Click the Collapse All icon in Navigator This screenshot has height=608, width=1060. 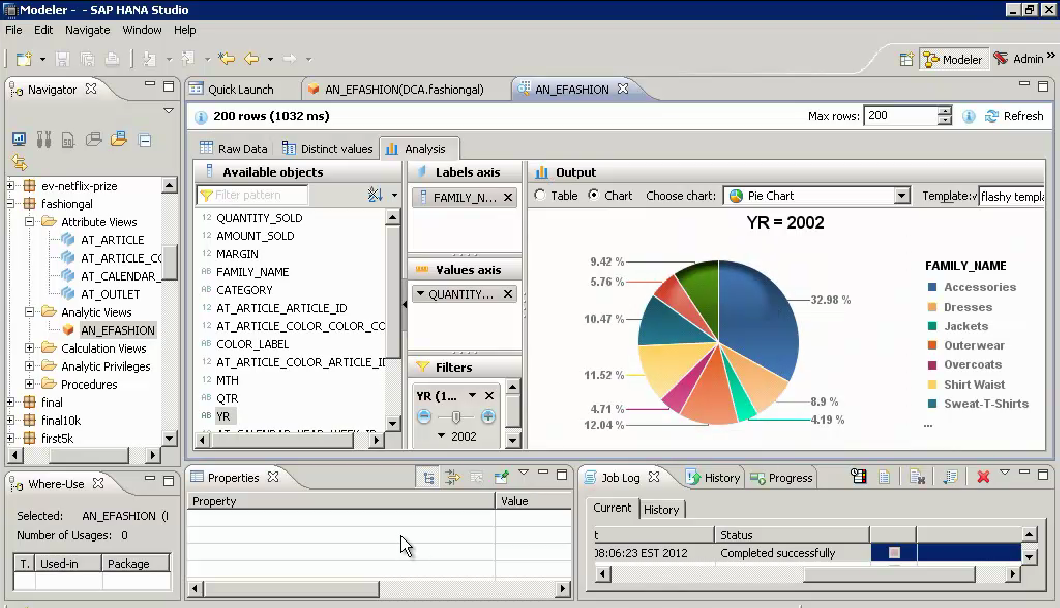[145, 139]
